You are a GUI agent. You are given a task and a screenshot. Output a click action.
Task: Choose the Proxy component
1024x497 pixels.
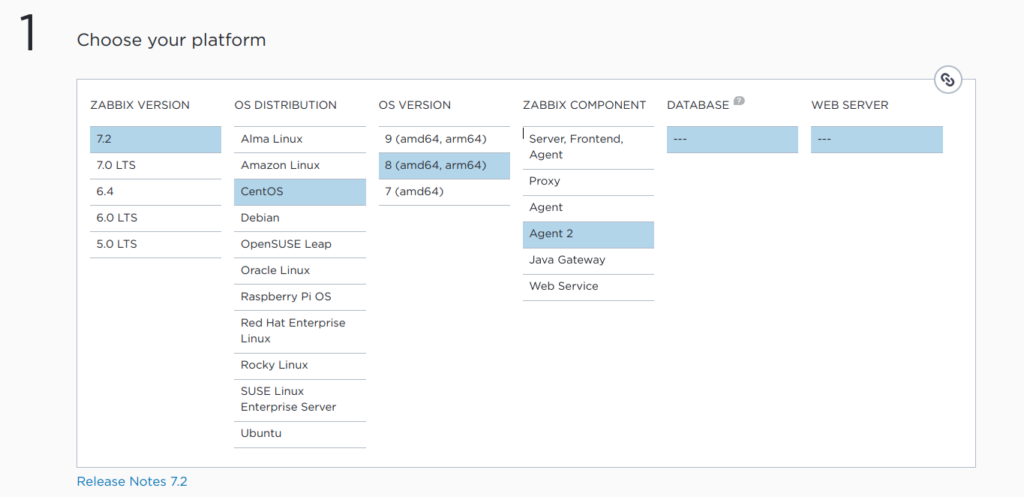588,182
